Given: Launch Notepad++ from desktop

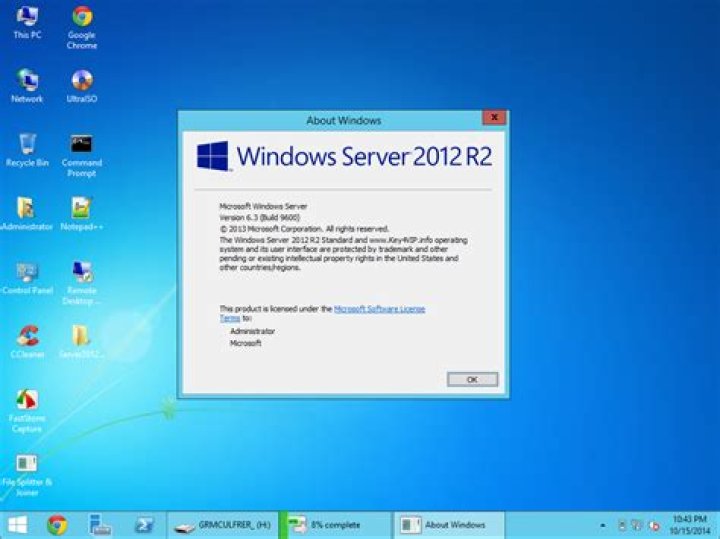Looking at the screenshot, I should 82,214.
